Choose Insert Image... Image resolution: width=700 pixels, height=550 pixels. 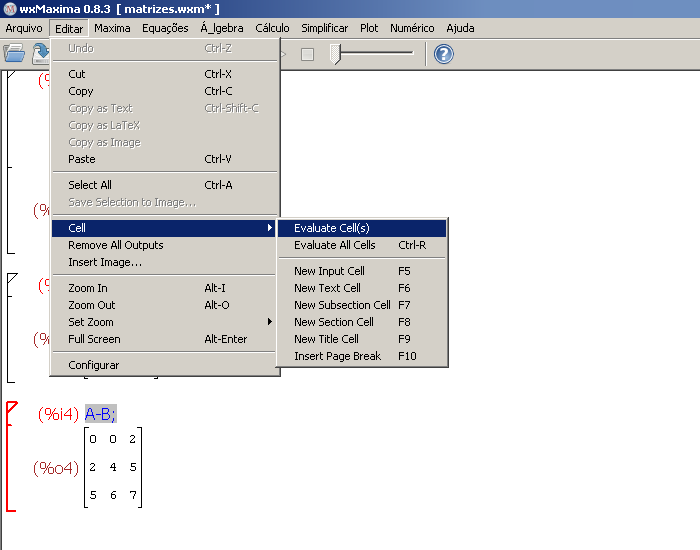(x=164, y=262)
